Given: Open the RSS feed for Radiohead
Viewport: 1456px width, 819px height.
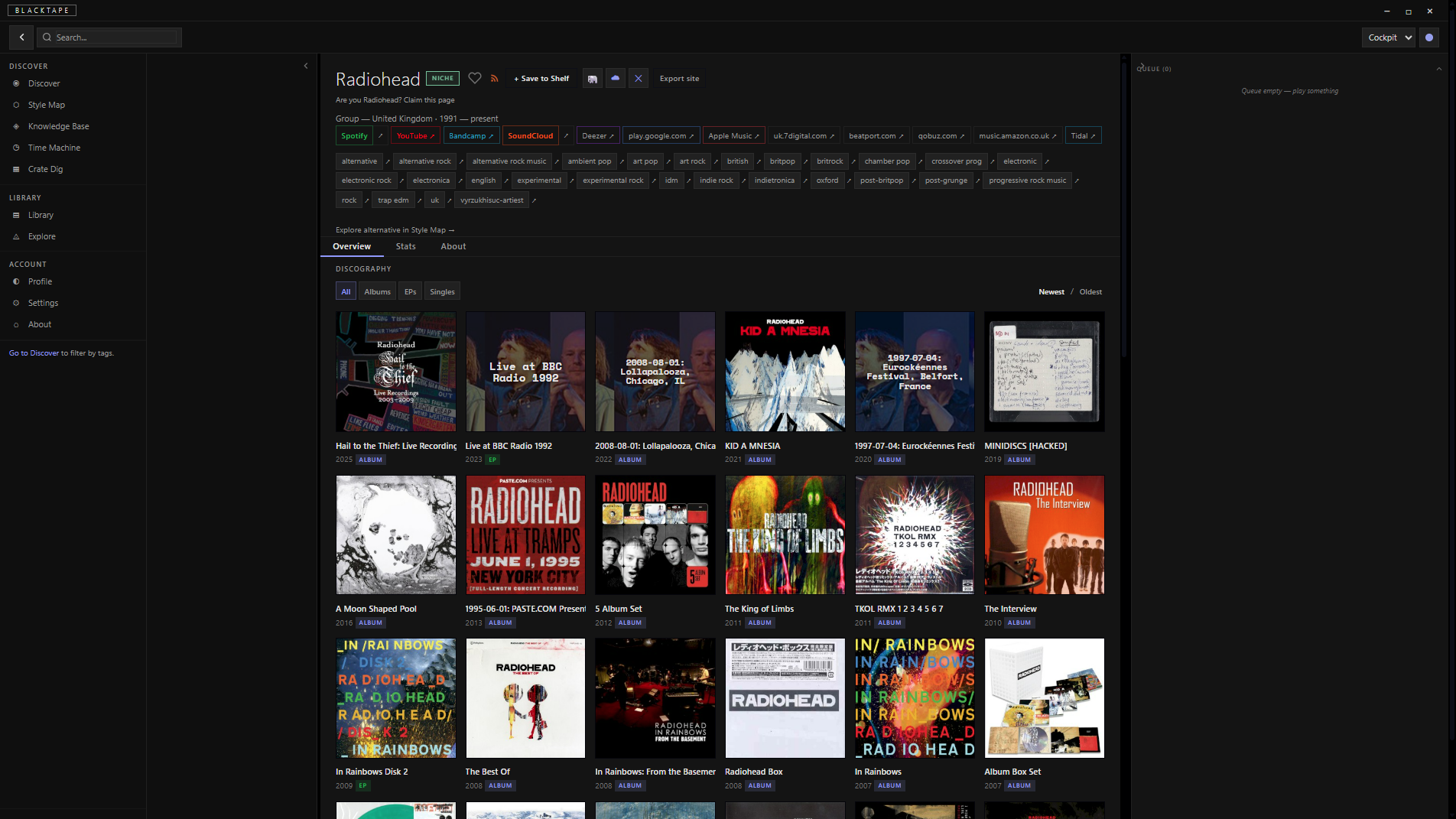Looking at the screenshot, I should tap(493, 78).
